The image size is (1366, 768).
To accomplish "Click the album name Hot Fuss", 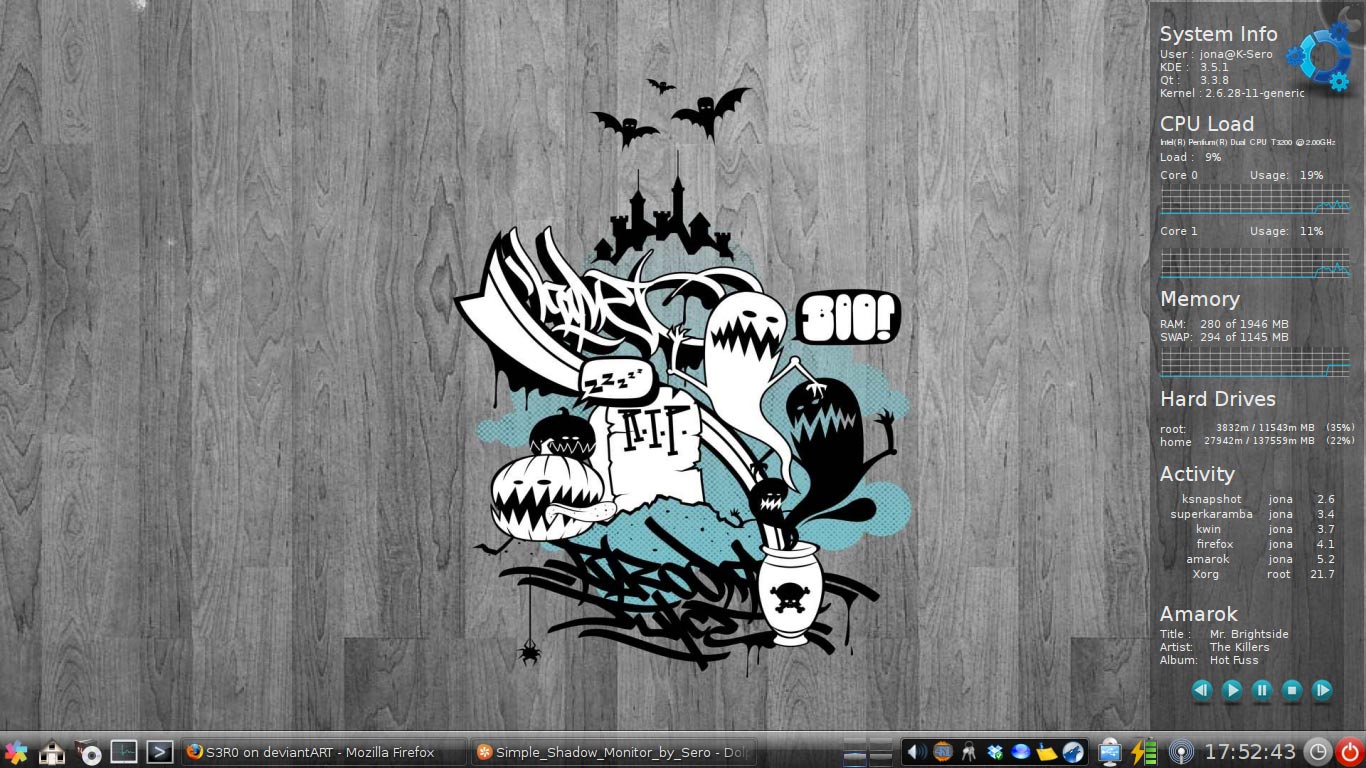I will coord(1234,660).
